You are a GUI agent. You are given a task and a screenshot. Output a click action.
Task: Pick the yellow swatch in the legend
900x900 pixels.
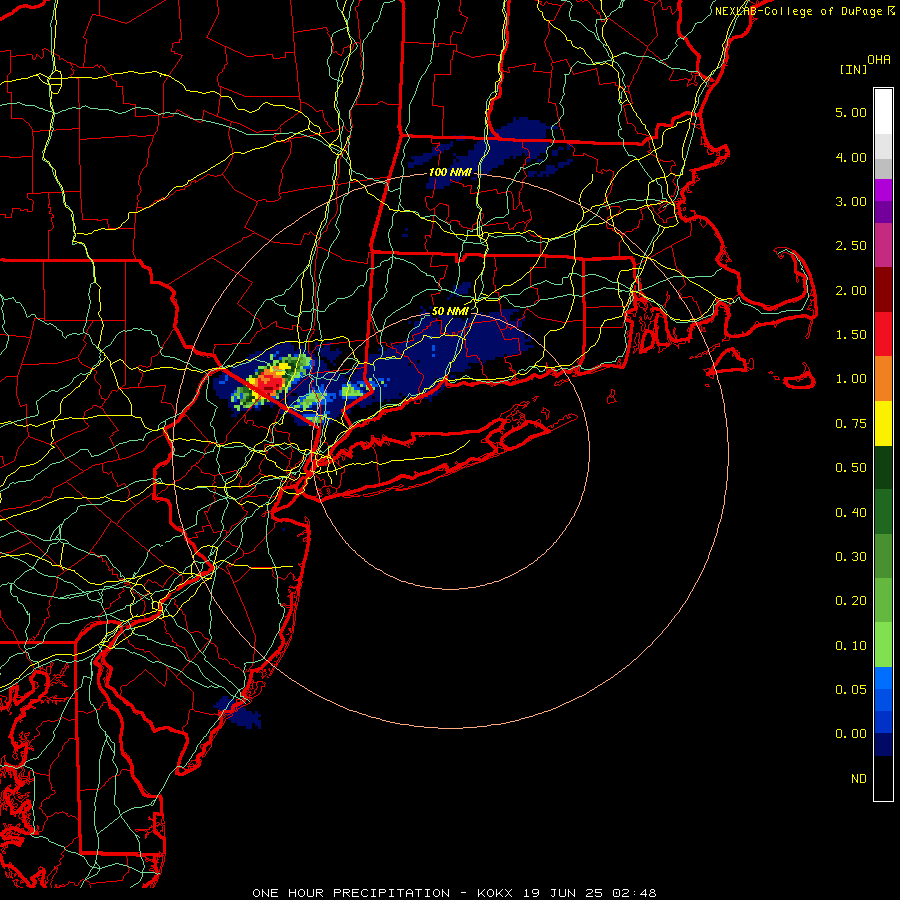tap(883, 423)
